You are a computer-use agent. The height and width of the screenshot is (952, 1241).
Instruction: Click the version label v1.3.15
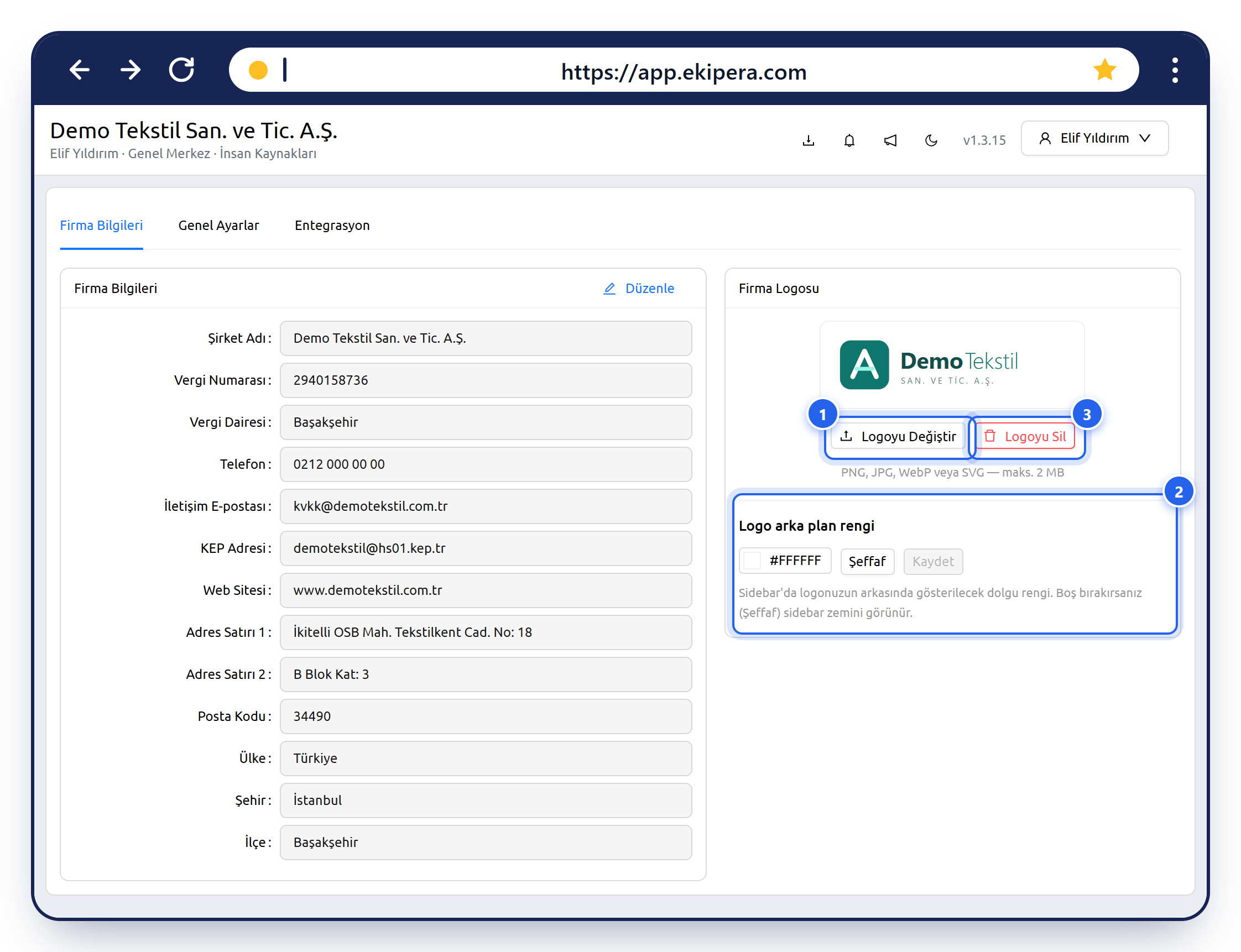[x=984, y=140]
